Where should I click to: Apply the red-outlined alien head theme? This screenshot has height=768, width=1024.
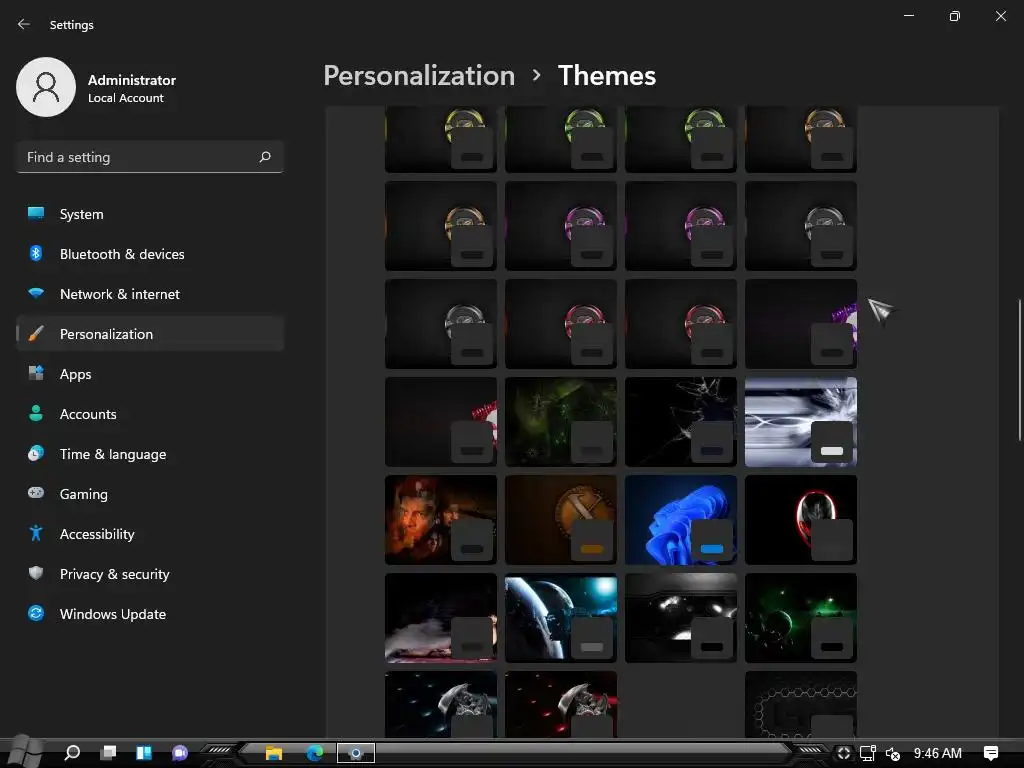pos(801,520)
